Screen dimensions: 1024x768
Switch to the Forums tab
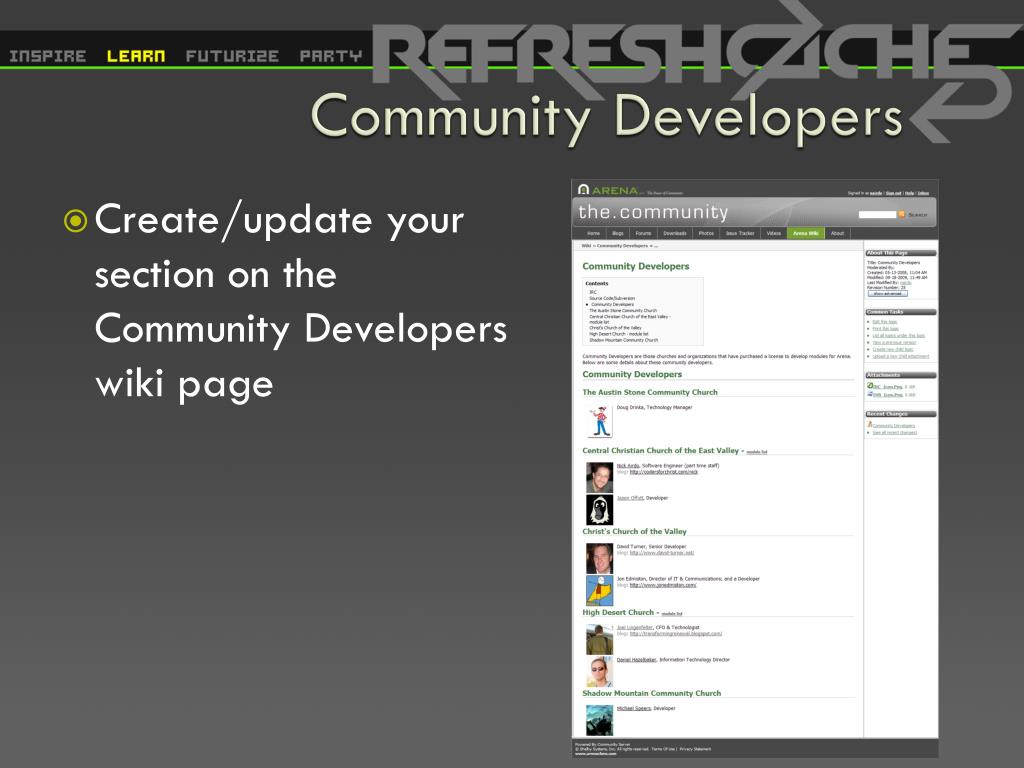pyautogui.click(x=643, y=233)
